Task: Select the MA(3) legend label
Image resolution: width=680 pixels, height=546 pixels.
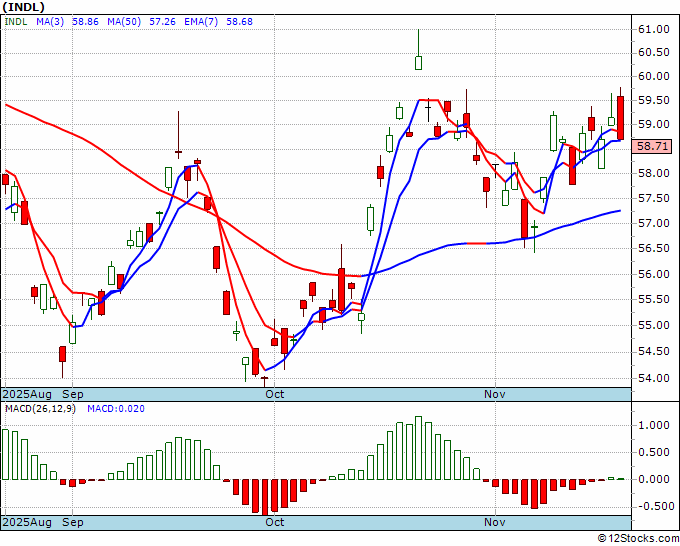Action: coord(50,21)
